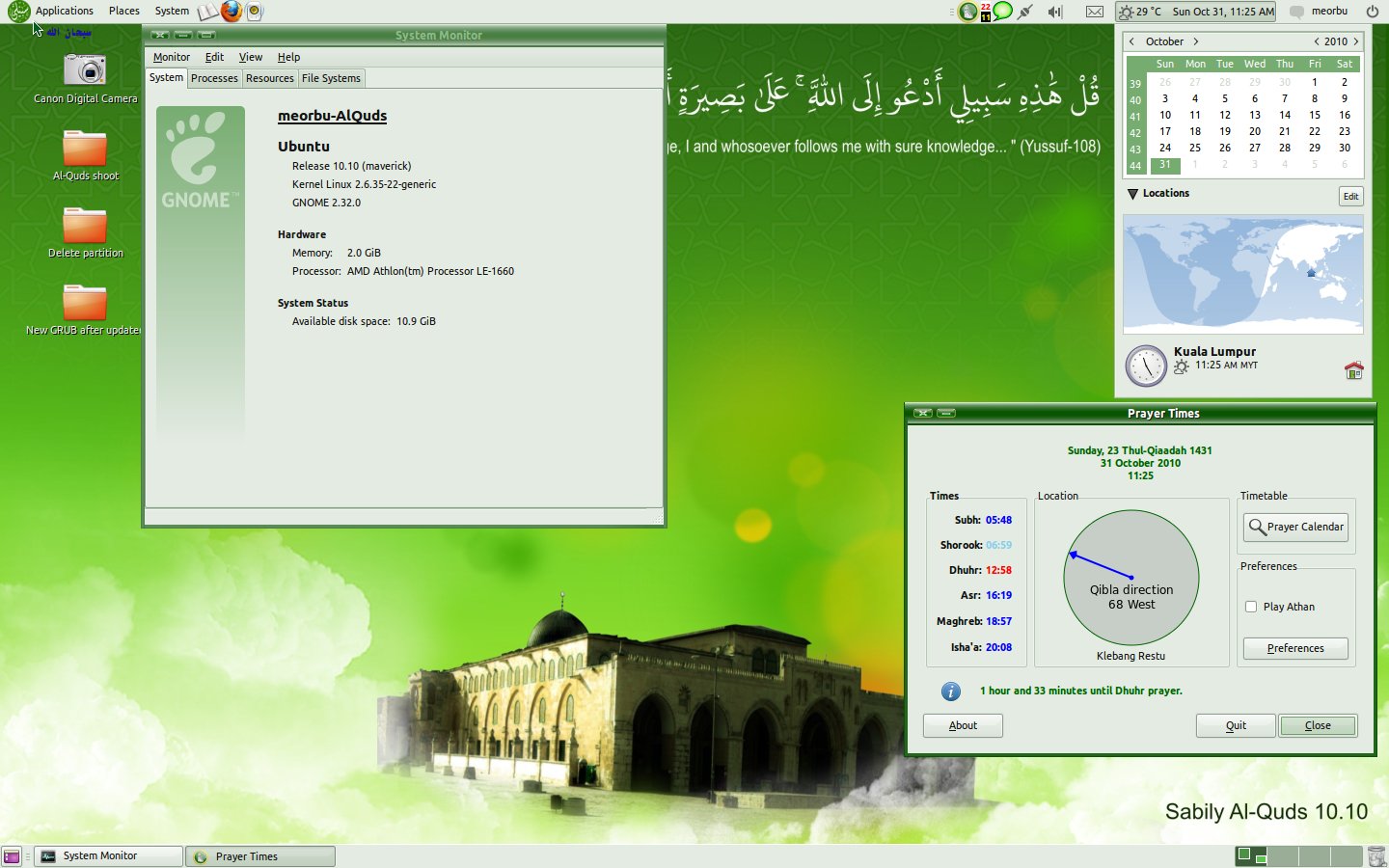The height and width of the screenshot is (868, 1389).
Task: Click the Qibla direction compass circle
Action: coord(1130,577)
